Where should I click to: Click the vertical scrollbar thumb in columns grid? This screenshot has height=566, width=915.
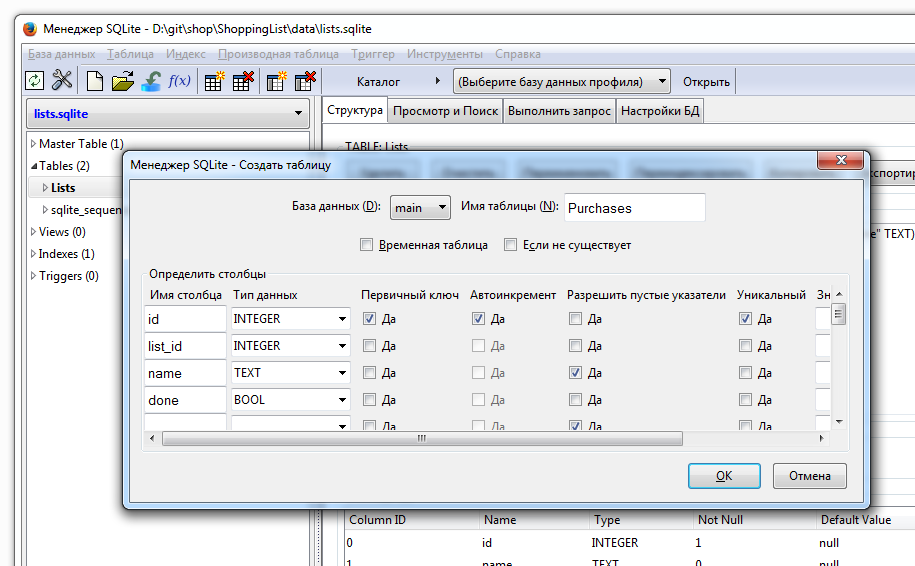(838, 314)
